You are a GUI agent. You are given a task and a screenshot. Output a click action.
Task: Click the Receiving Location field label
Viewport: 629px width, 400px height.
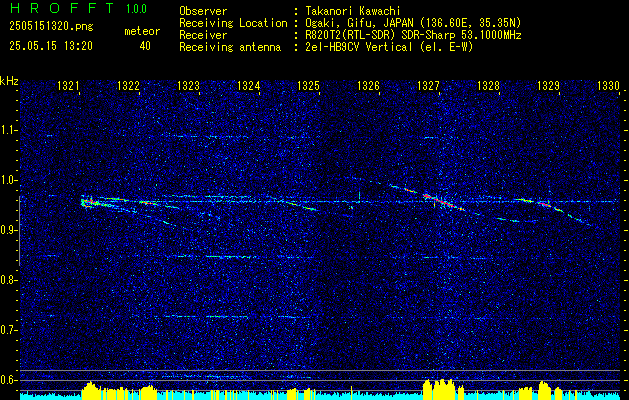point(233,23)
